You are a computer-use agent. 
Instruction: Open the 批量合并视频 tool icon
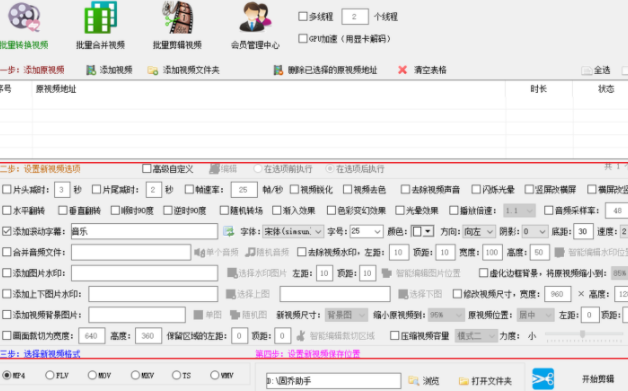[x=101, y=18]
